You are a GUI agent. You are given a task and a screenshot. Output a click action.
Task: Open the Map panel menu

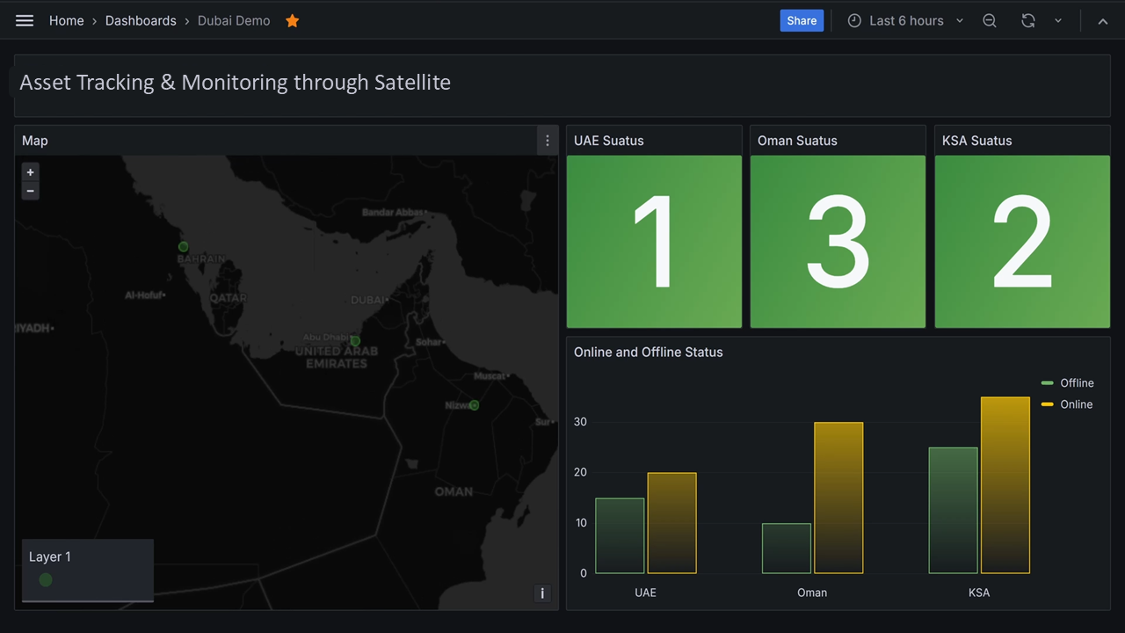547,140
